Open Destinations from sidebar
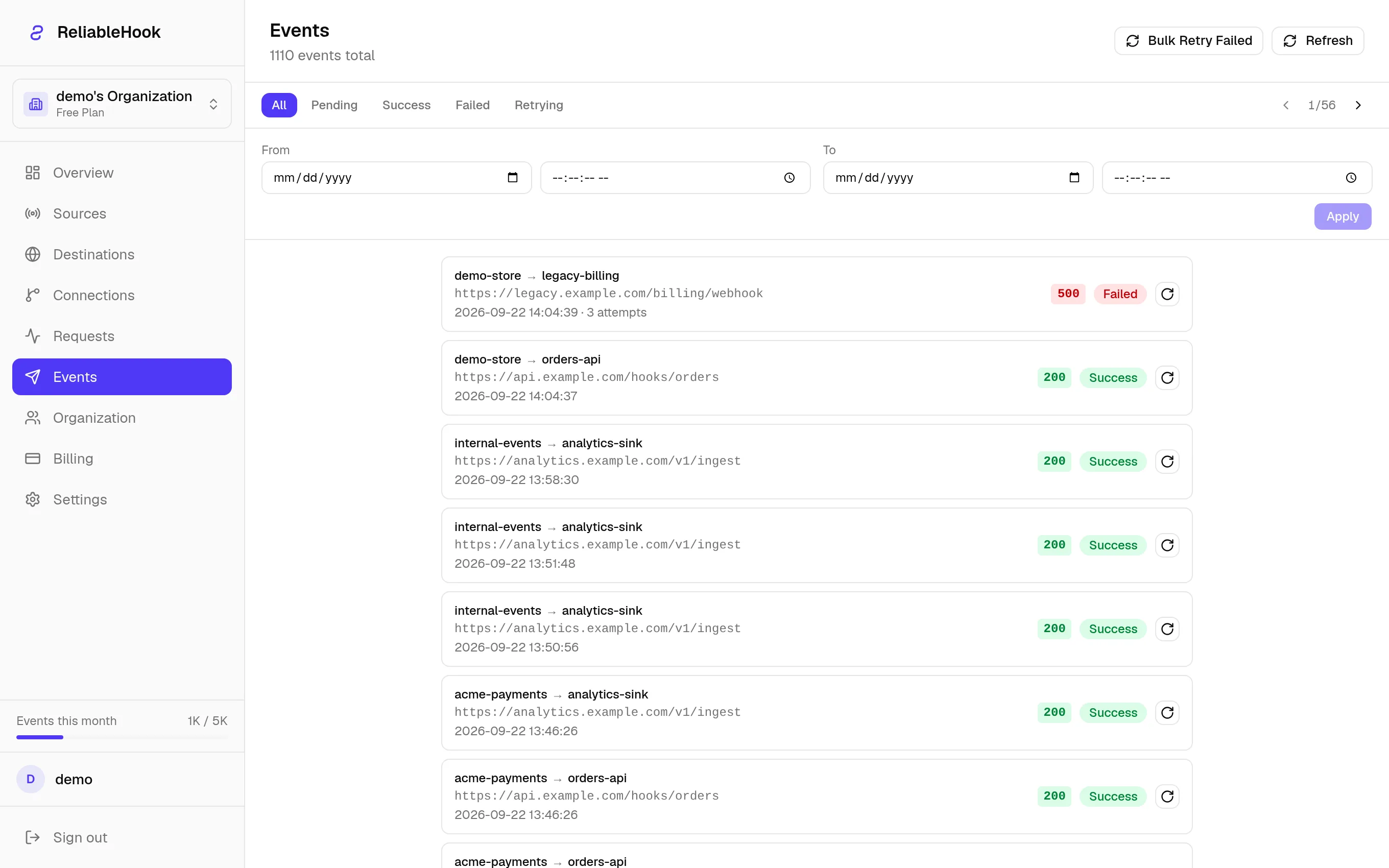Viewport: 1389px width, 868px height. (122, 254)
